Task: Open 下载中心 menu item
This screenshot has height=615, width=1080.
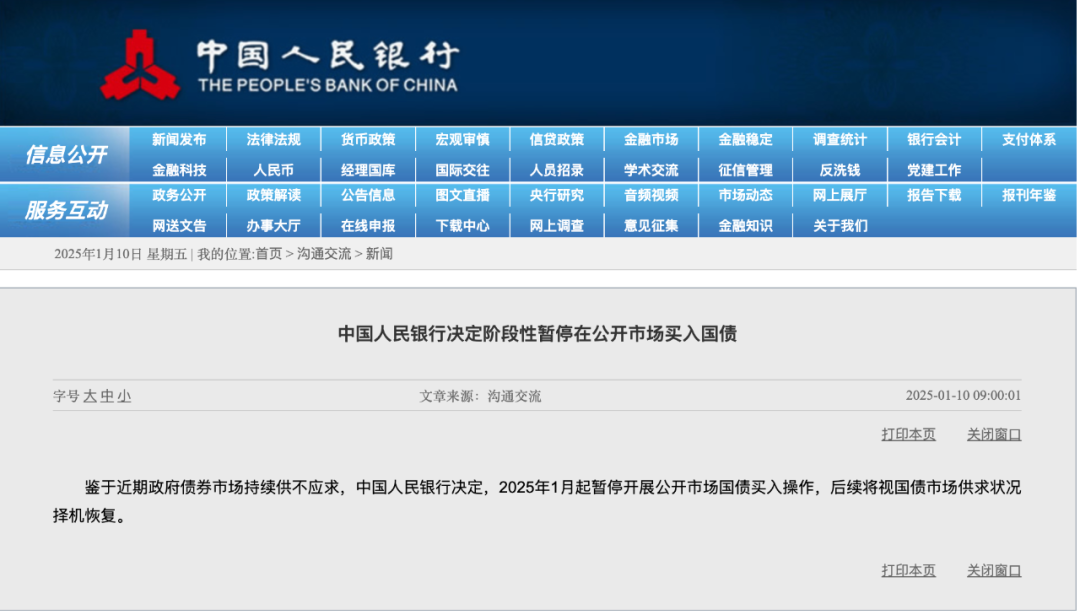Action: point(462,226)
